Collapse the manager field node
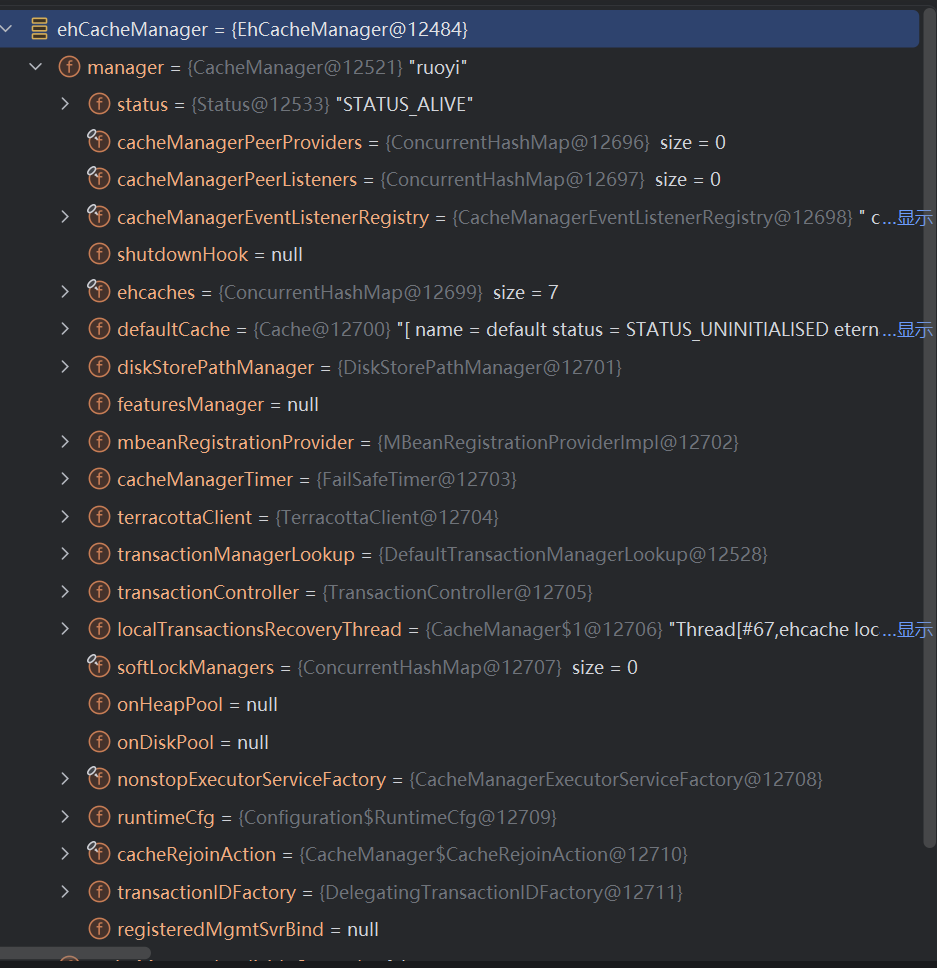The width and height of the screenshot is (937, 968). click(36, 66)
